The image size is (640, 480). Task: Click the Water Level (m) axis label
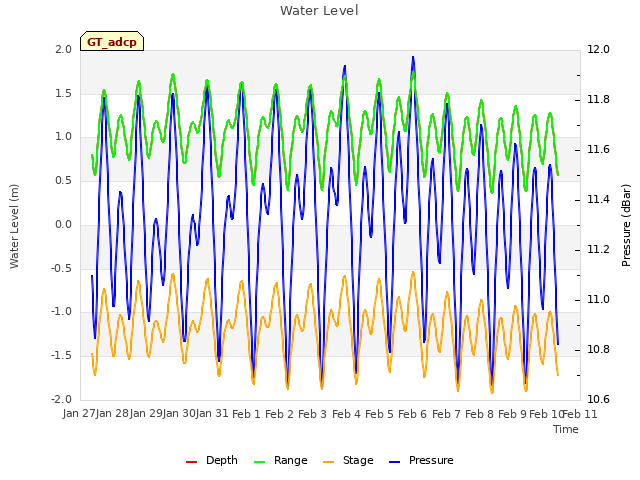click(x=14, y=226)
